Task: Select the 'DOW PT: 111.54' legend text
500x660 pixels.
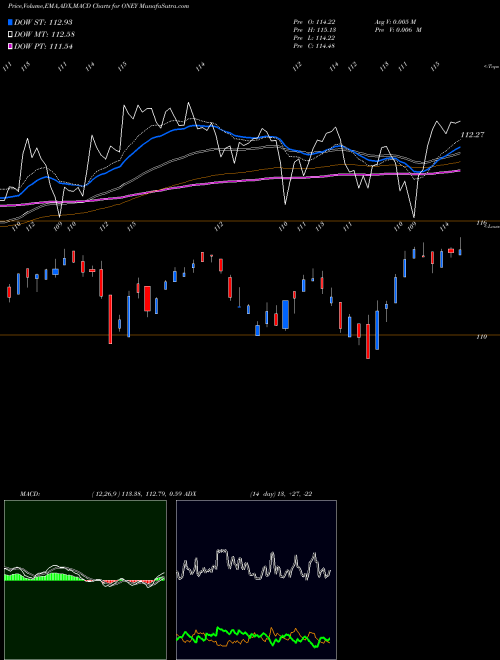Action: [44, 46]
